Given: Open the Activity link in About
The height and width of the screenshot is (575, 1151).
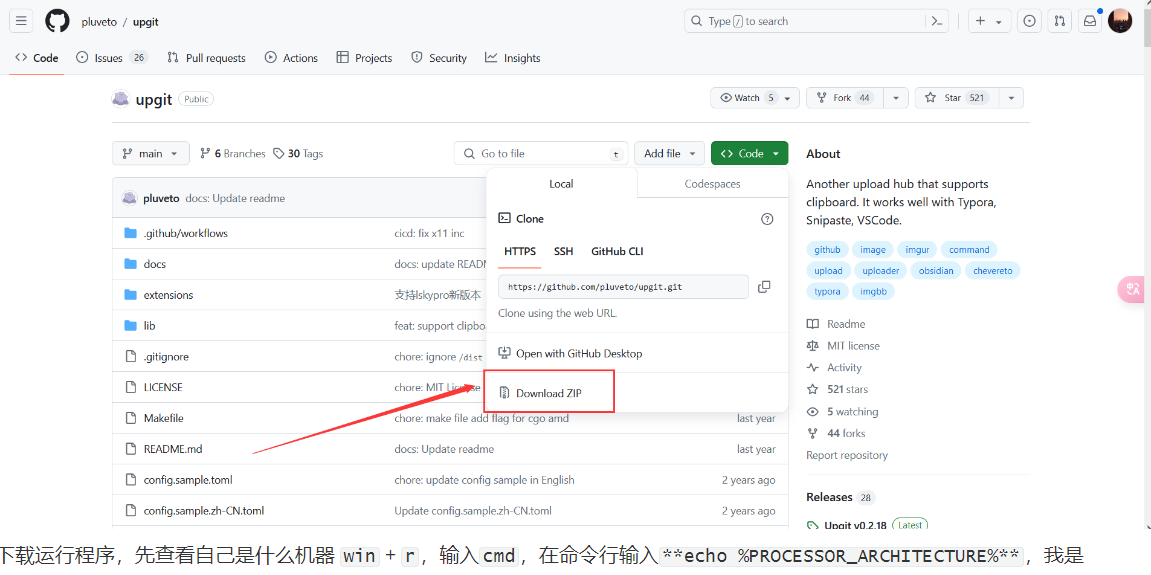Looking at the screenshot, I should click(x=835, y=368).
